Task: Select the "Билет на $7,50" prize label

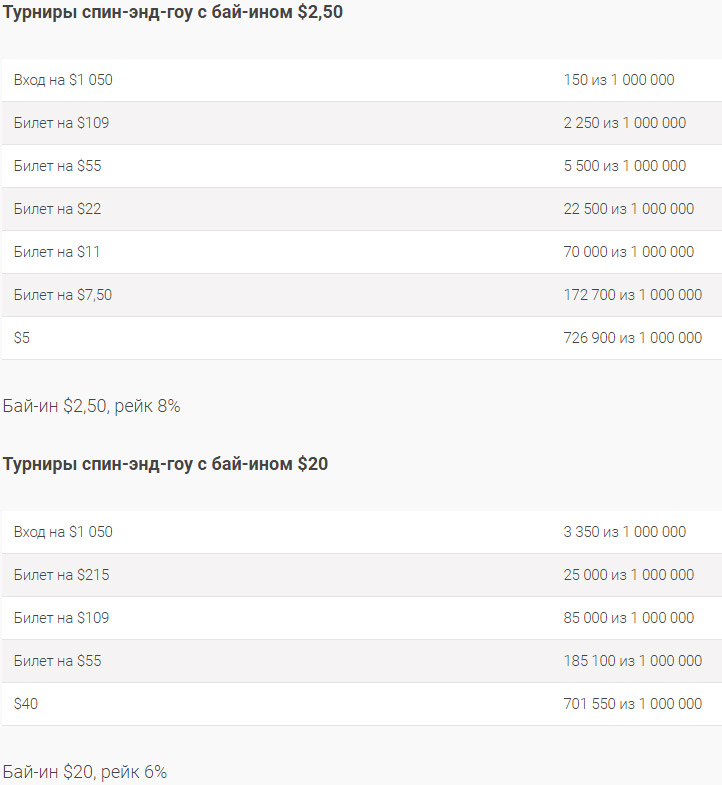Action: click(63, 295)
